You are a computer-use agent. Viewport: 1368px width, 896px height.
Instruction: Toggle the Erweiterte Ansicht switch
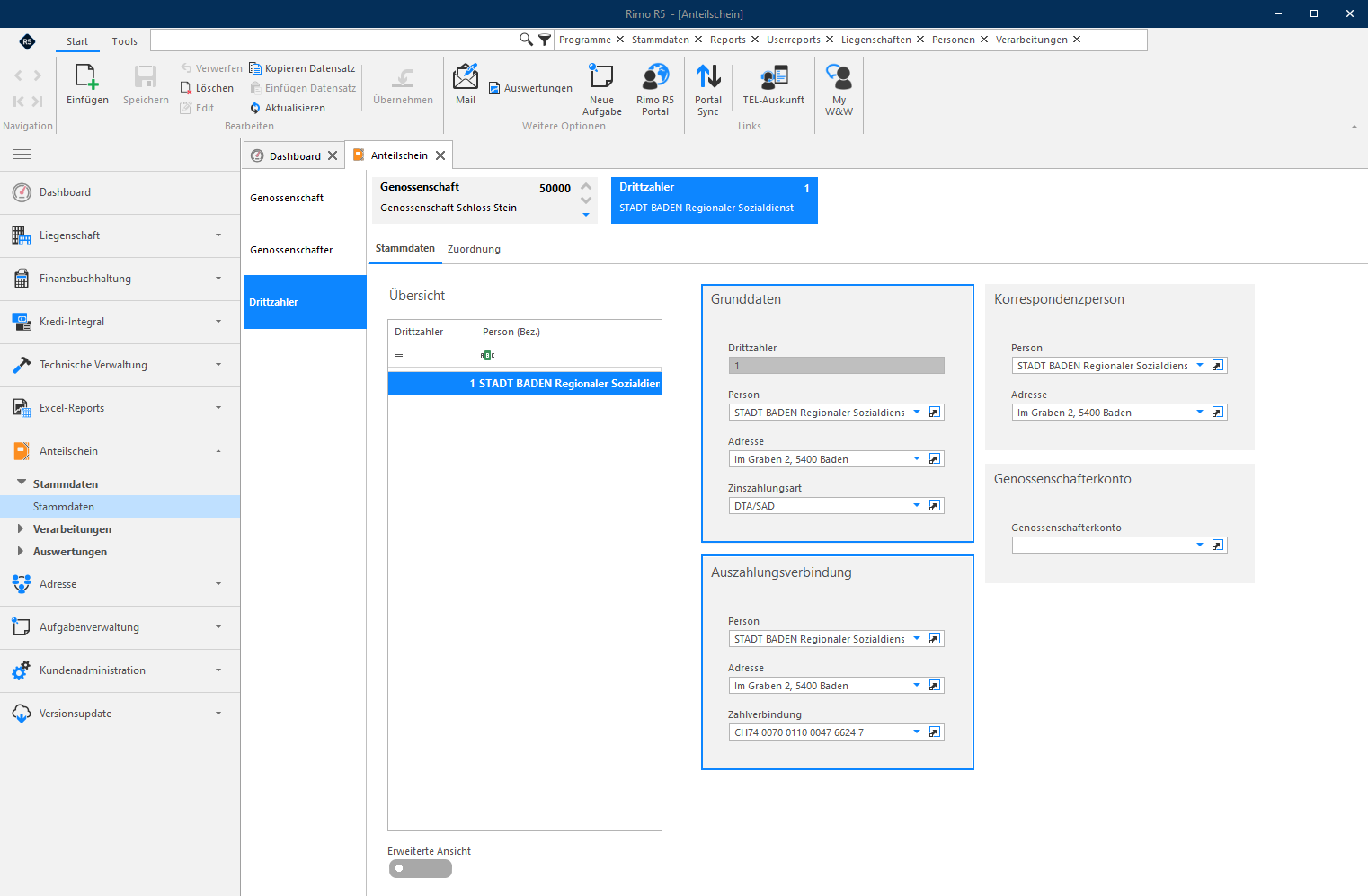[x=421, y=869]
